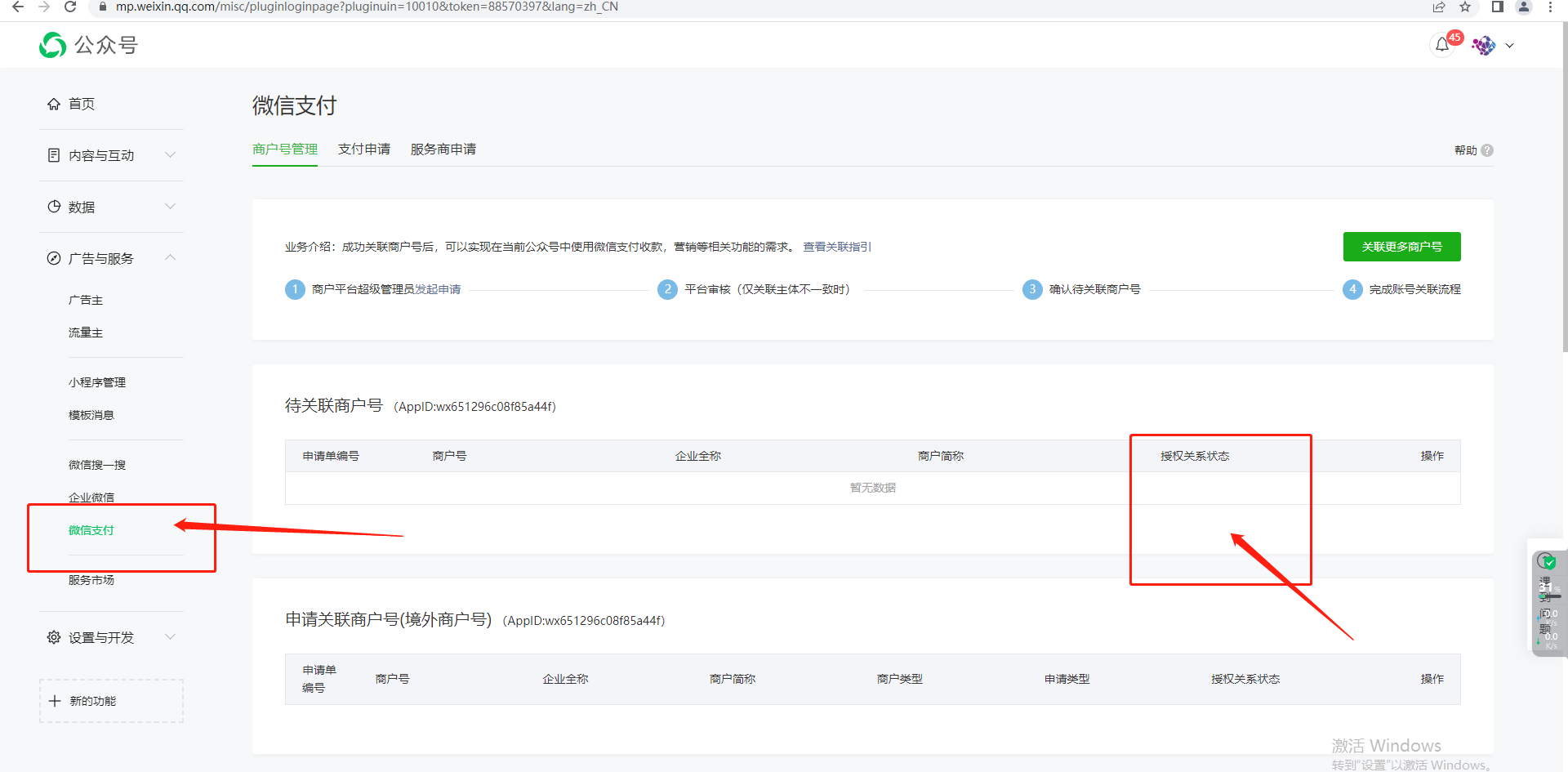The width and height of the screenshot is (1568, 772).
Task: Collapse 广告与服务 section chevron
Action: [170, 257]
